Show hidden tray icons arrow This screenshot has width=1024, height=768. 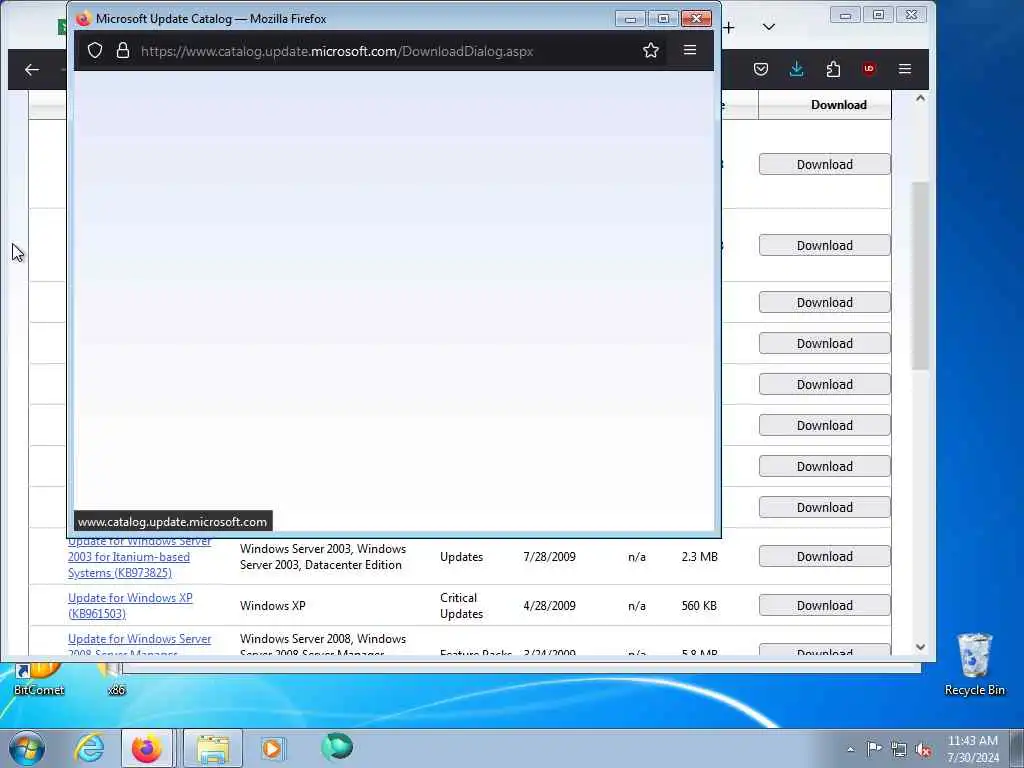pyautogui.click(x=850, y=749)
